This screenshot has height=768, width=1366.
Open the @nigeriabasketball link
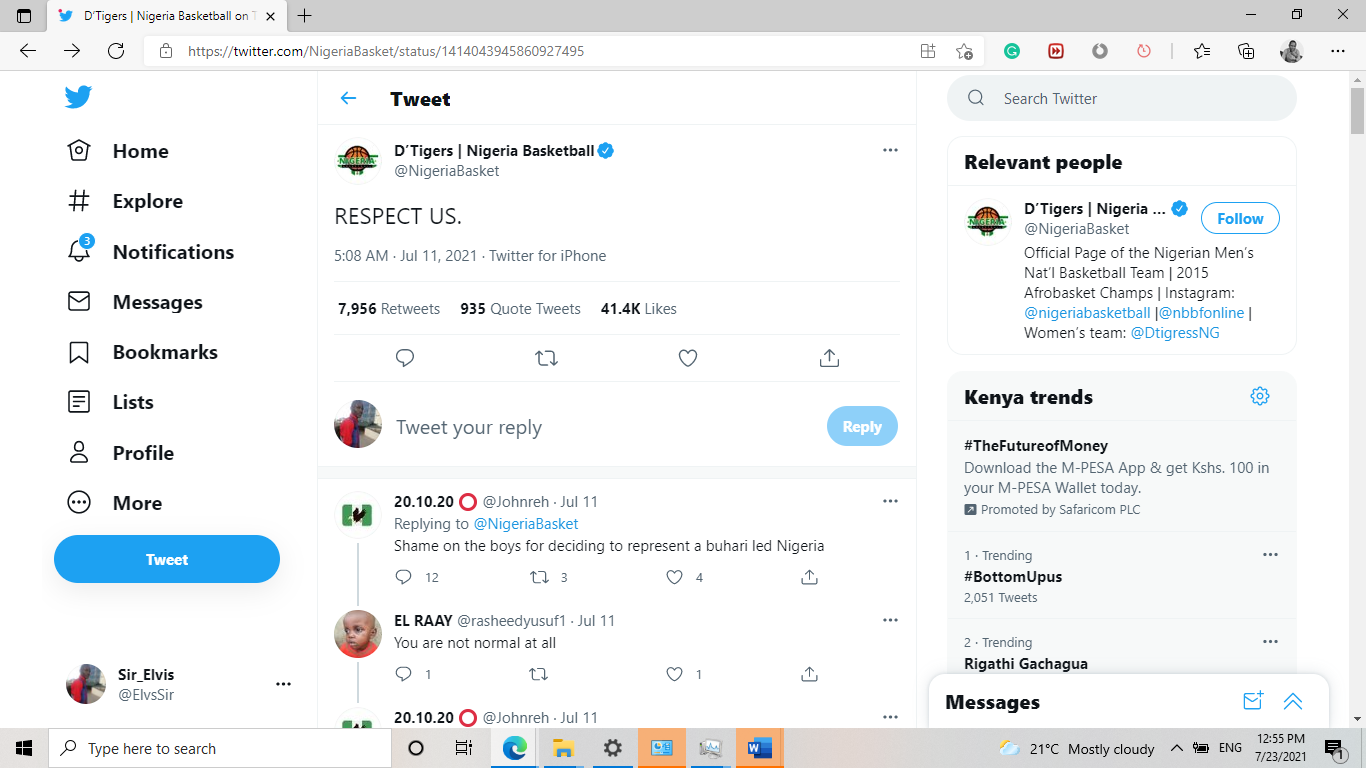pos(1087,313)
